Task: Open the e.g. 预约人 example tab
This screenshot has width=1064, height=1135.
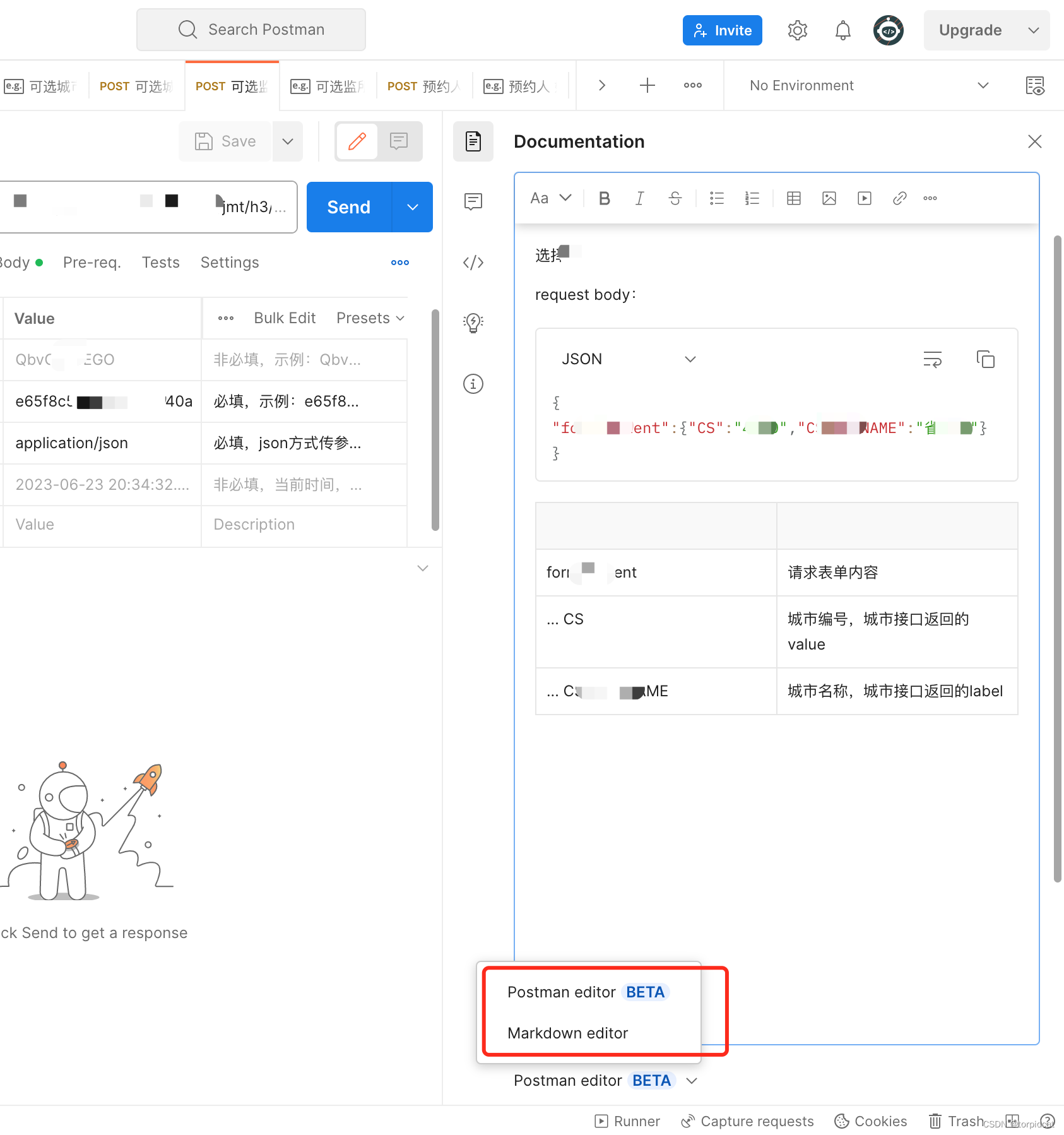Action: click(x=520, y=86)
